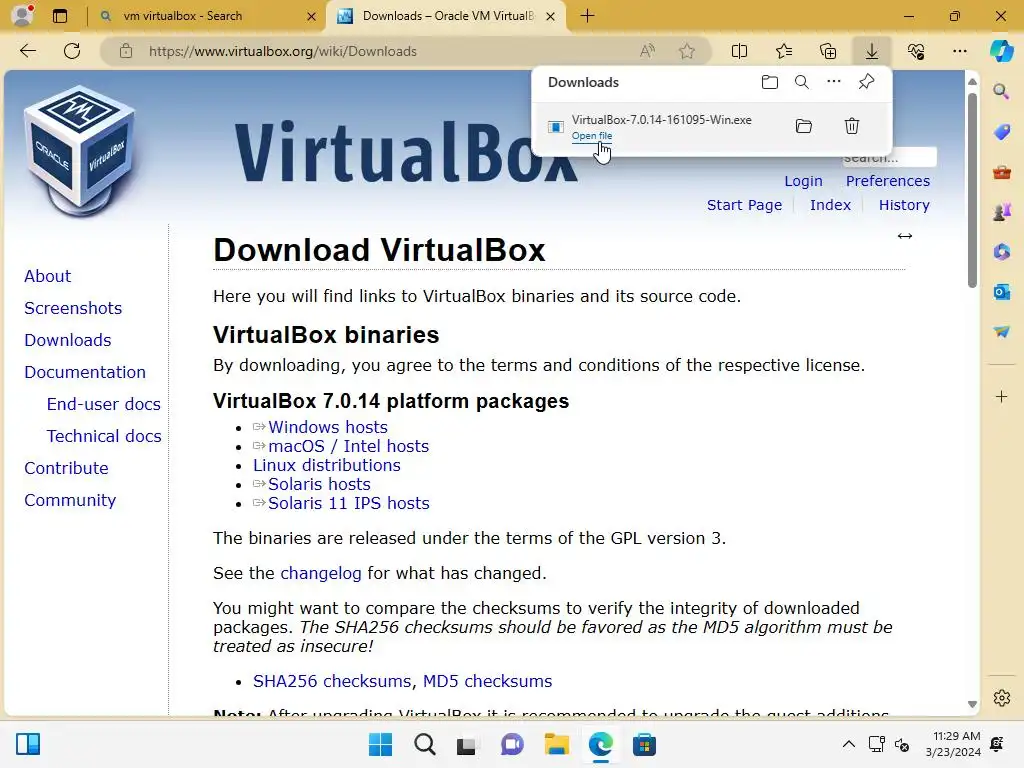Viewport: 1024px width, 768px height.
Task: Open more options in Downloads panel
Action: pyautogui.click(x=833, y=82)
